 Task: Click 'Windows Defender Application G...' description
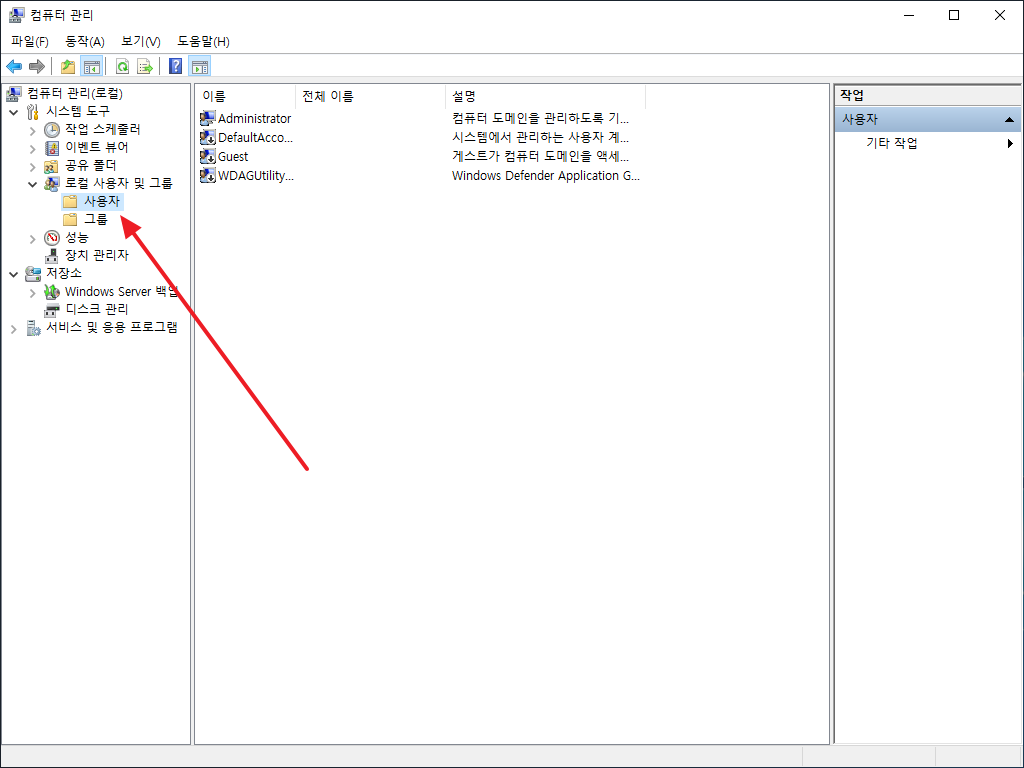(x=545, y=175)
